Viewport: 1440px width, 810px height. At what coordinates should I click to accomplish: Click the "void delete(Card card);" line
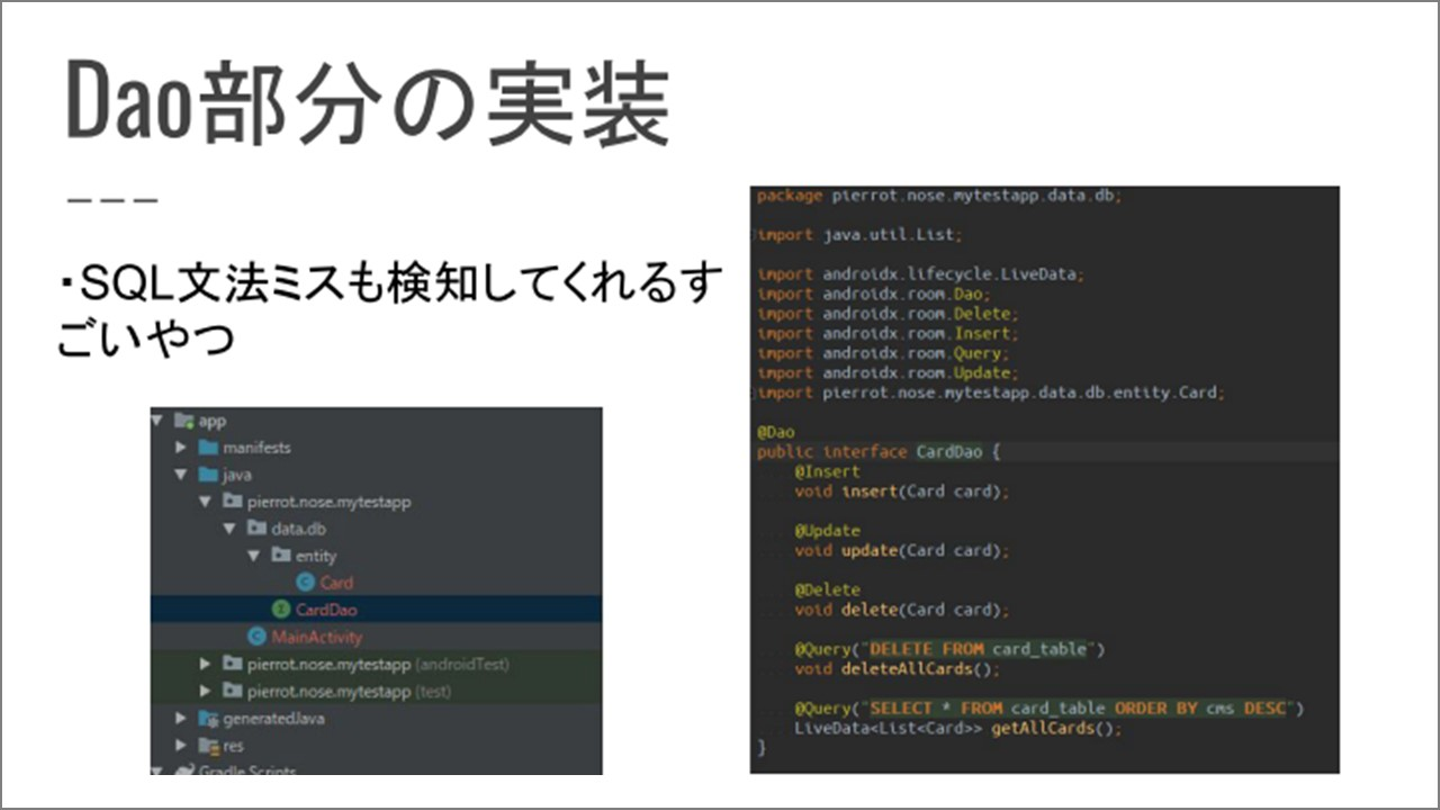coord(902,609)
